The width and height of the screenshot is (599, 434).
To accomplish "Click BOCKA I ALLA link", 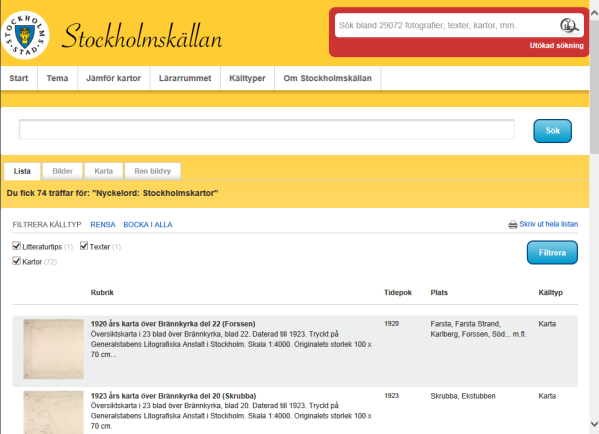I will pyautogui.click(x=148, y=225).
